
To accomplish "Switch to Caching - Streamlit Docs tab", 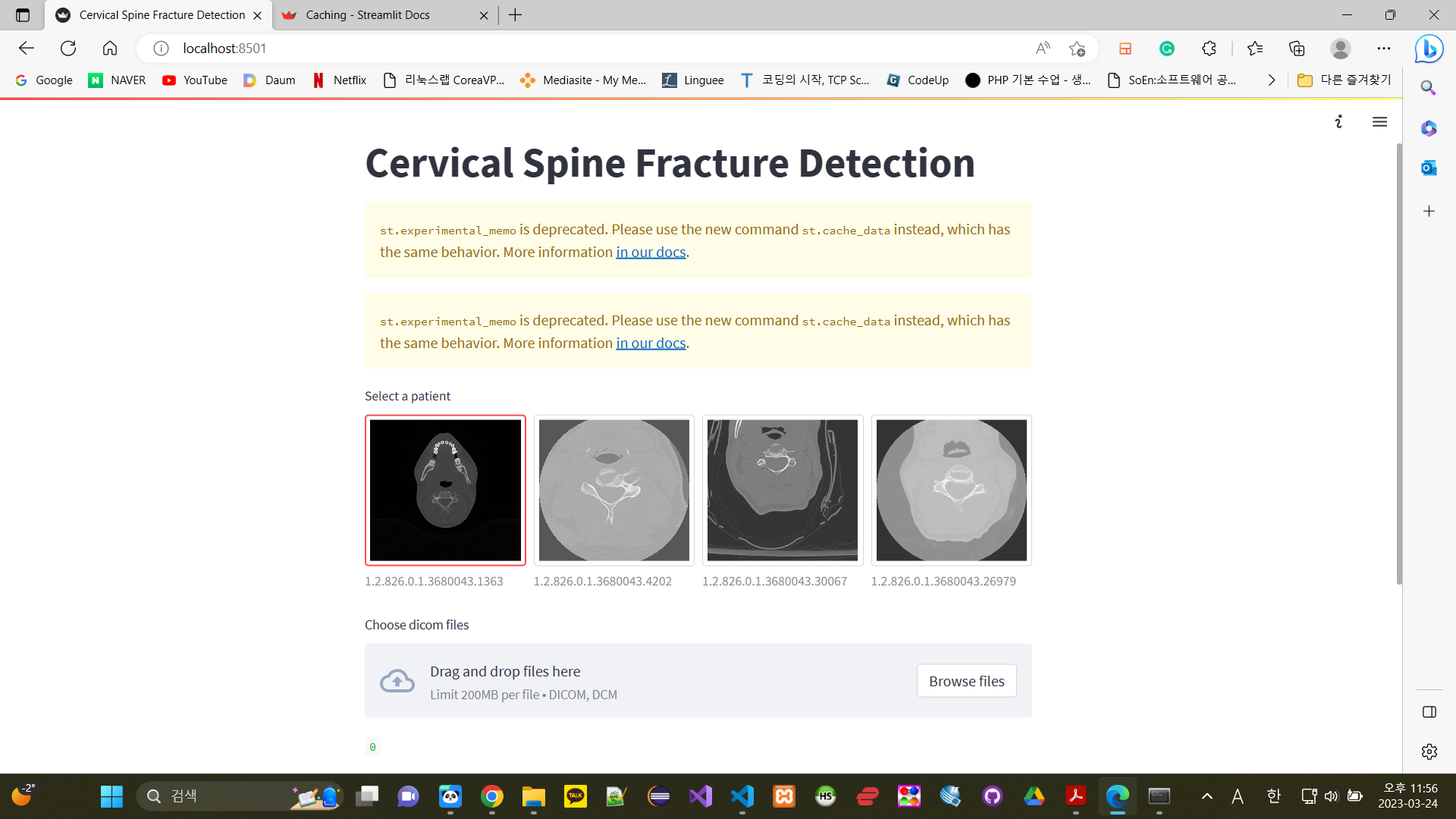I will click(x=368, y=15).
